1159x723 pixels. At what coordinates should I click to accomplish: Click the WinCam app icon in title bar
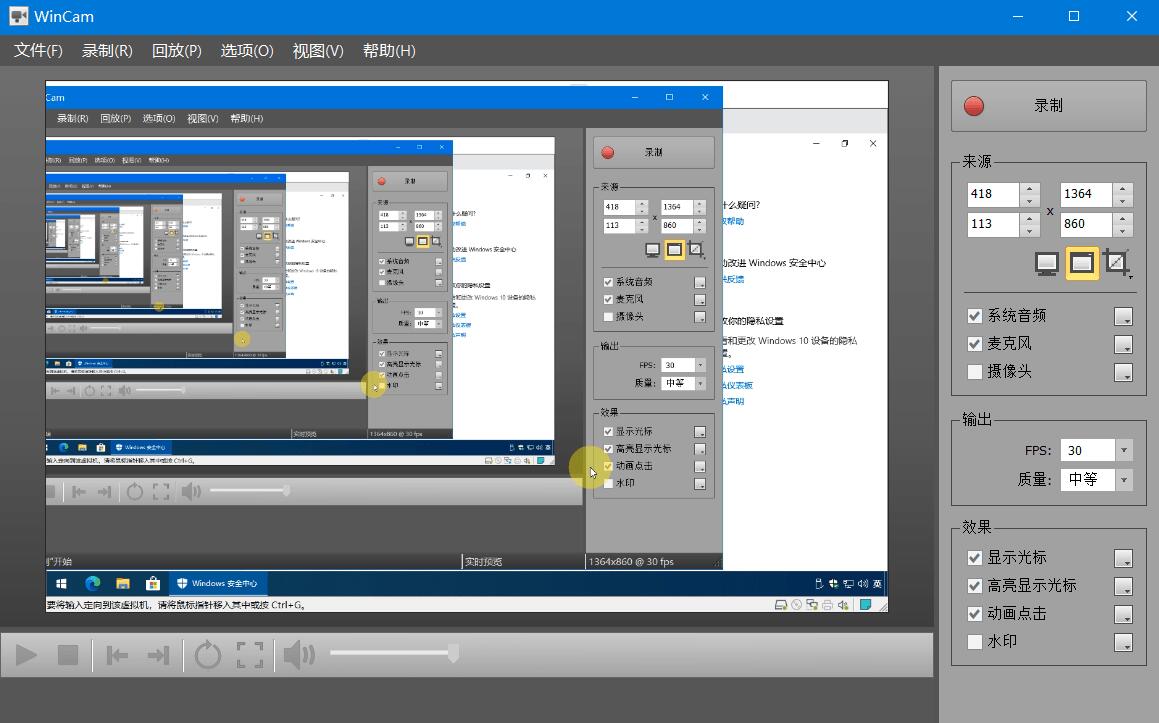tap(18, 16)
